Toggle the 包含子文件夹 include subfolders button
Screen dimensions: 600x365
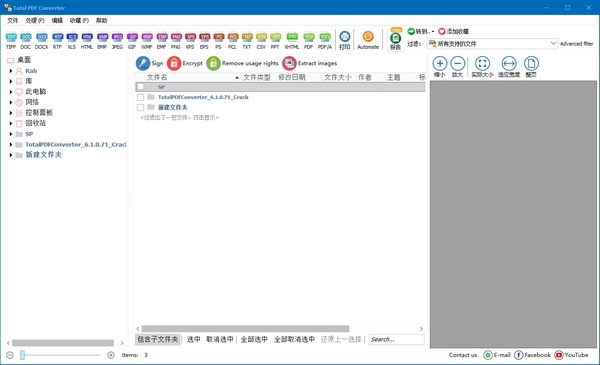click(158, 339)
